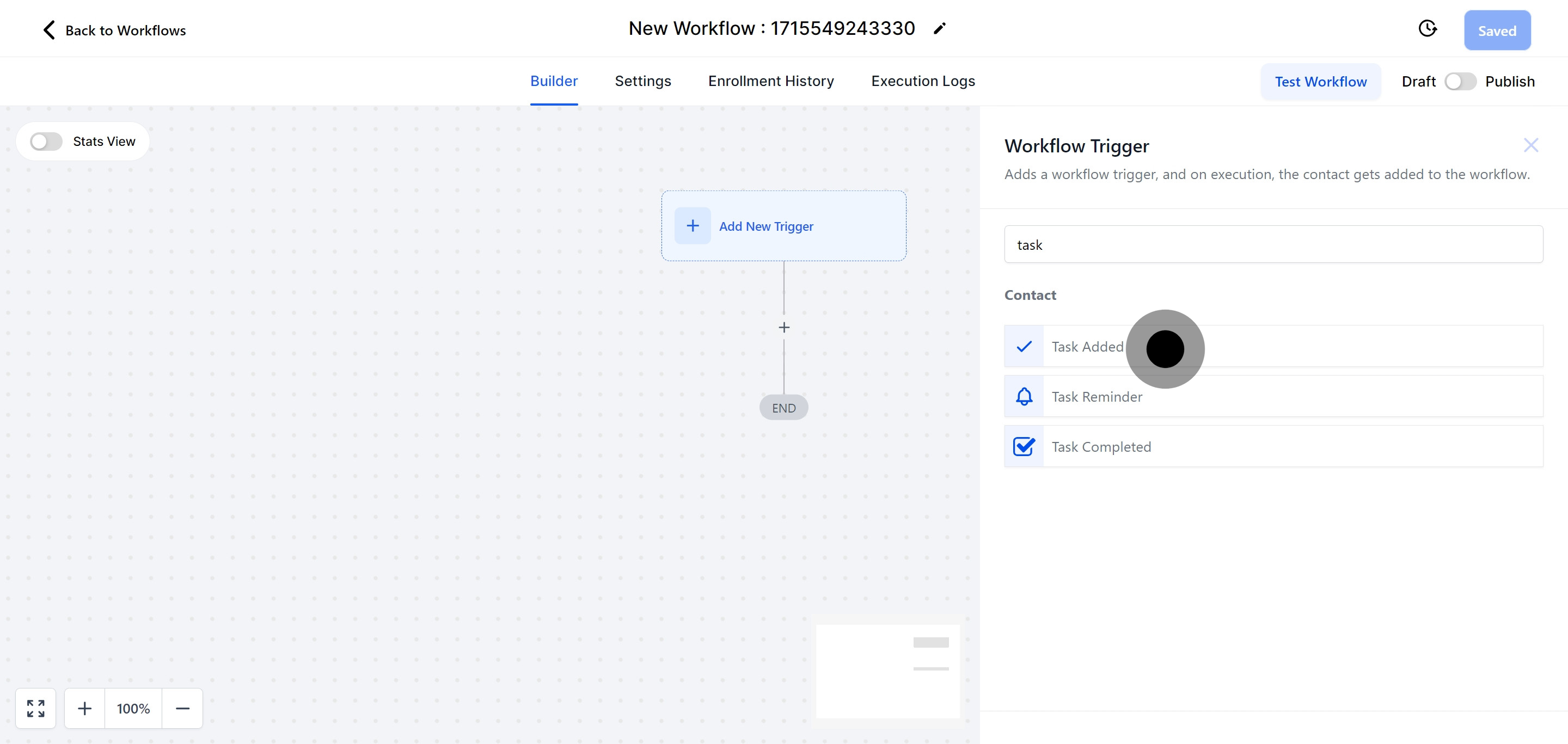Add a step using plus above END
This screenshot has height=744, width=1568.
784,327
